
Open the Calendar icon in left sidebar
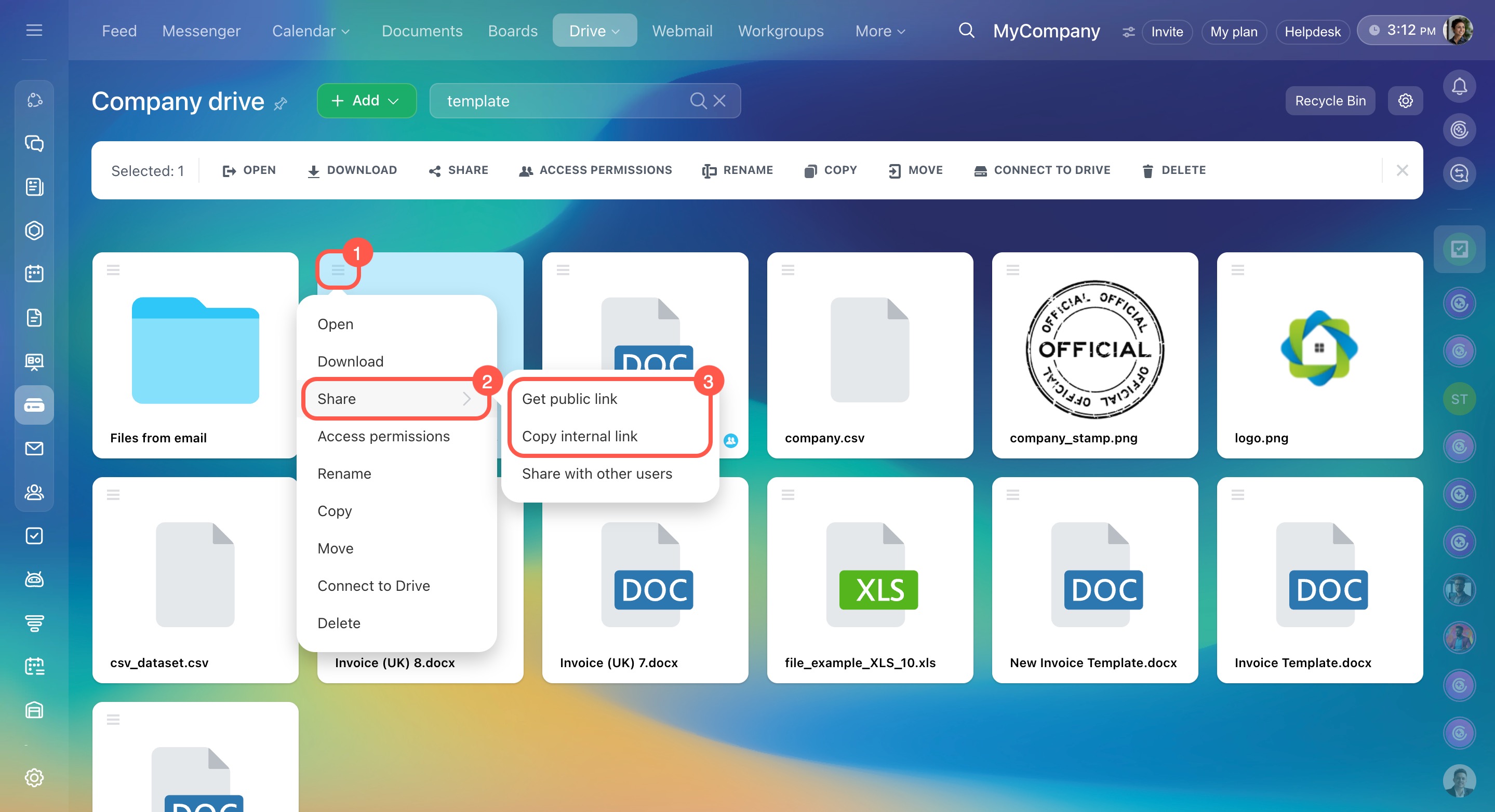pyautogui.click(x=34, y=274)
